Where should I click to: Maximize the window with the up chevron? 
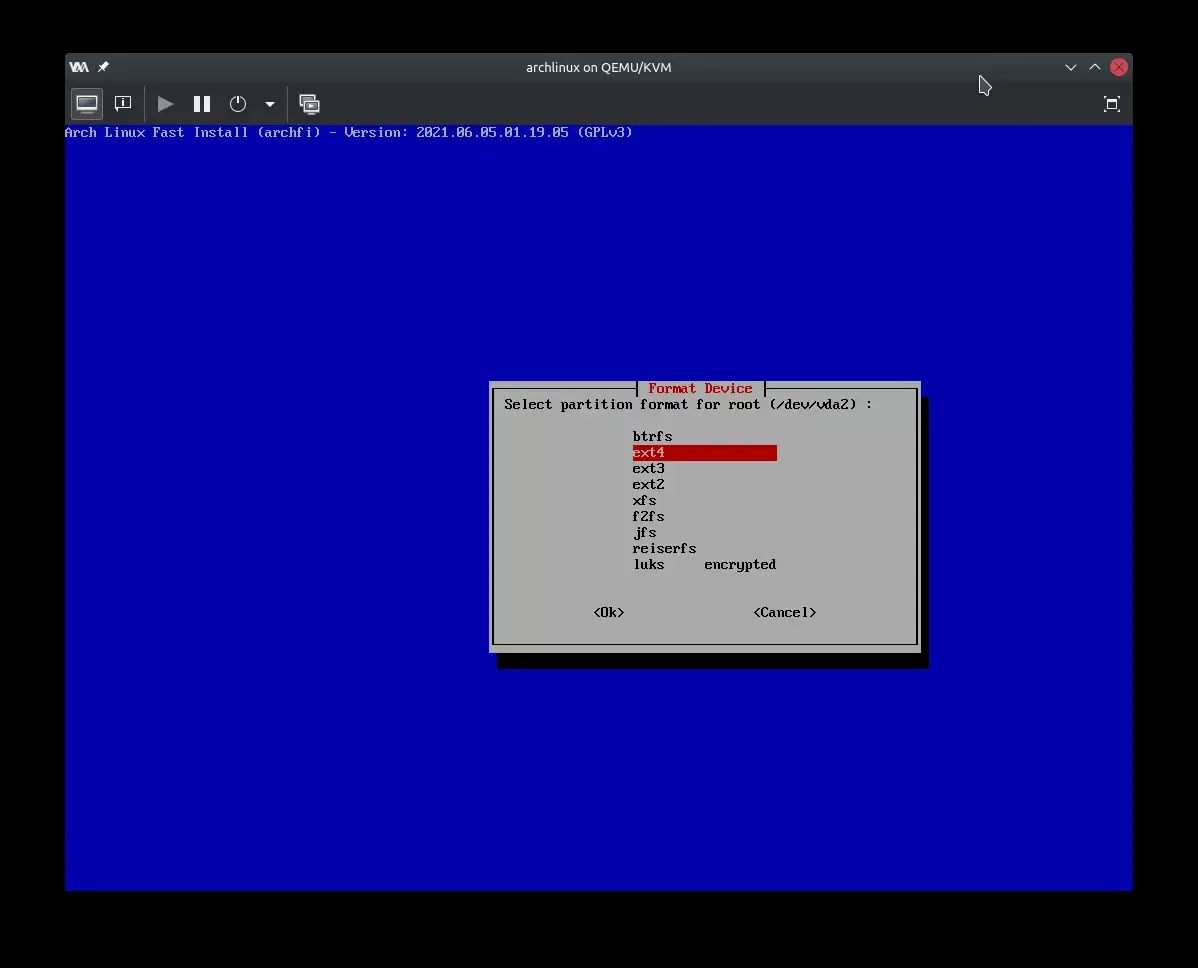(x=1095, y=67)
